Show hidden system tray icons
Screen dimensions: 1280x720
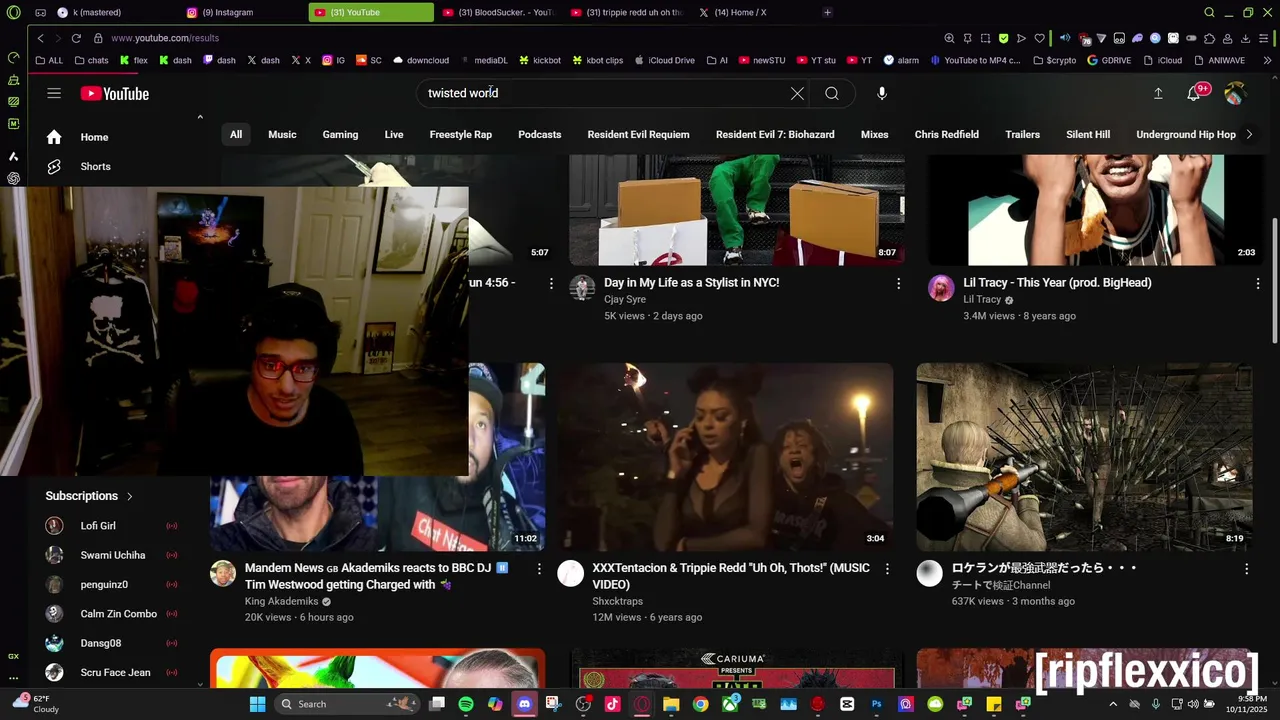pyautogui.click(x=1113, y=704)
